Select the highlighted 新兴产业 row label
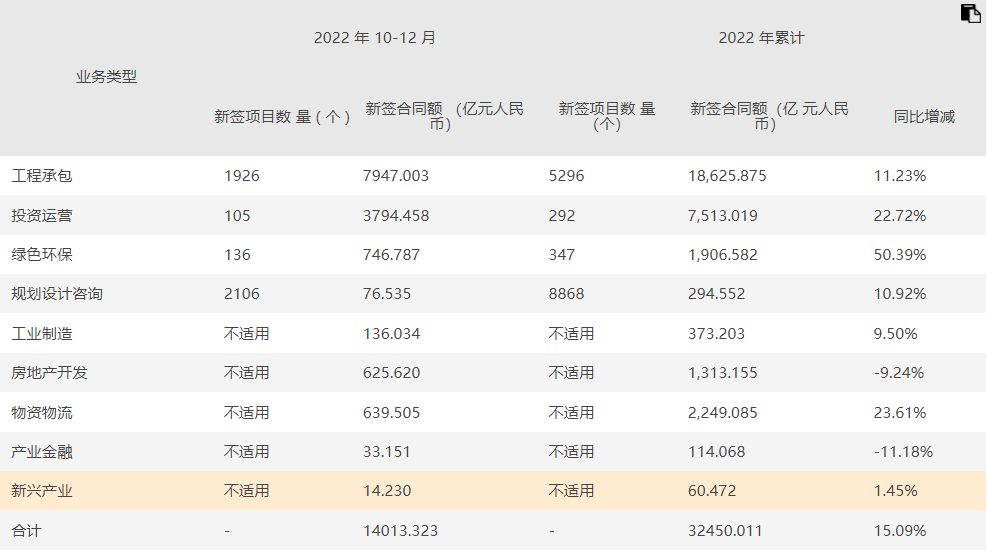The image size is (987, 553). point(42,491)
